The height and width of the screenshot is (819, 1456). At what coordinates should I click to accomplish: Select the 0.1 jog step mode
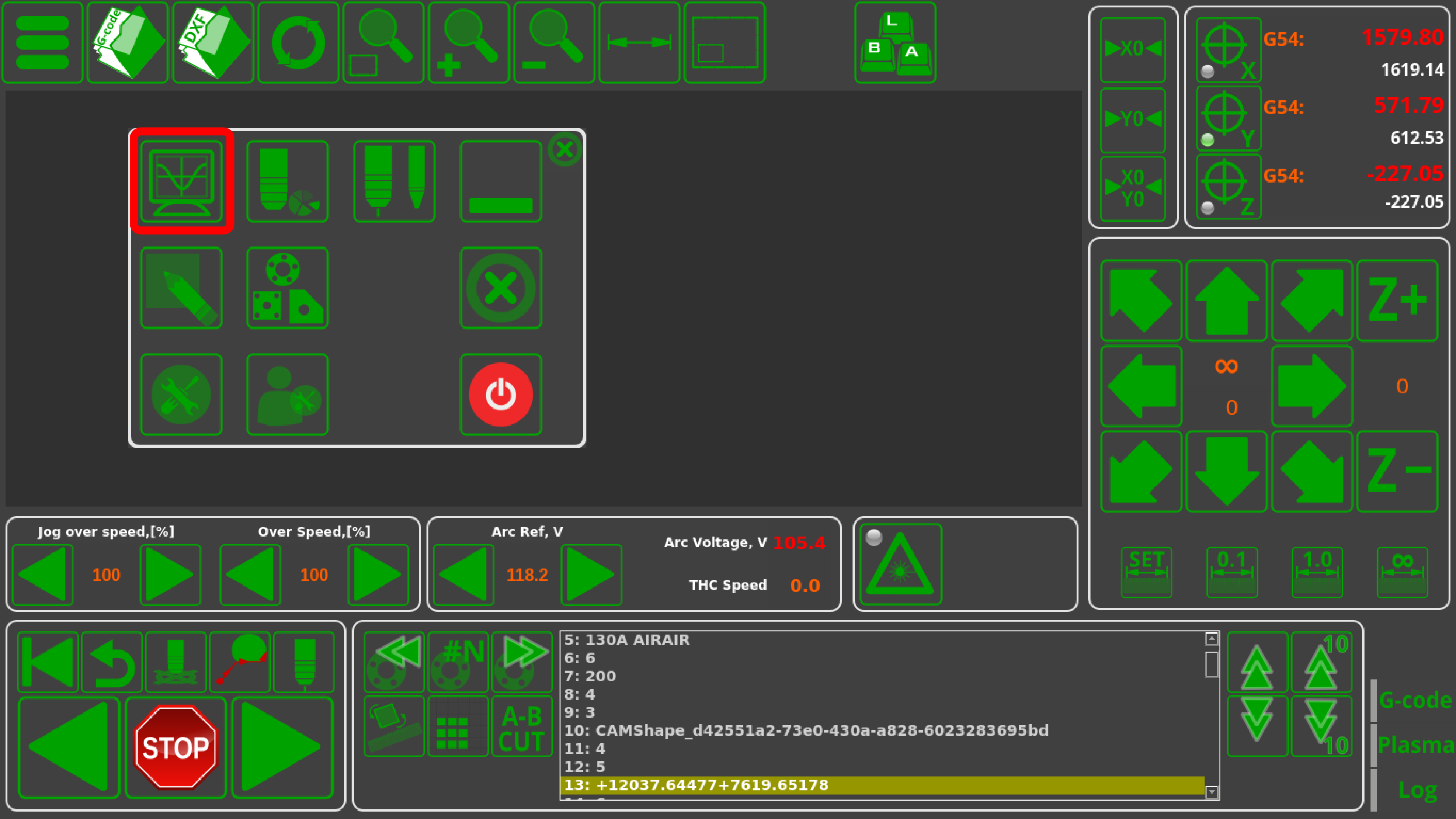pyautogui.click(x=1231, y=572)
